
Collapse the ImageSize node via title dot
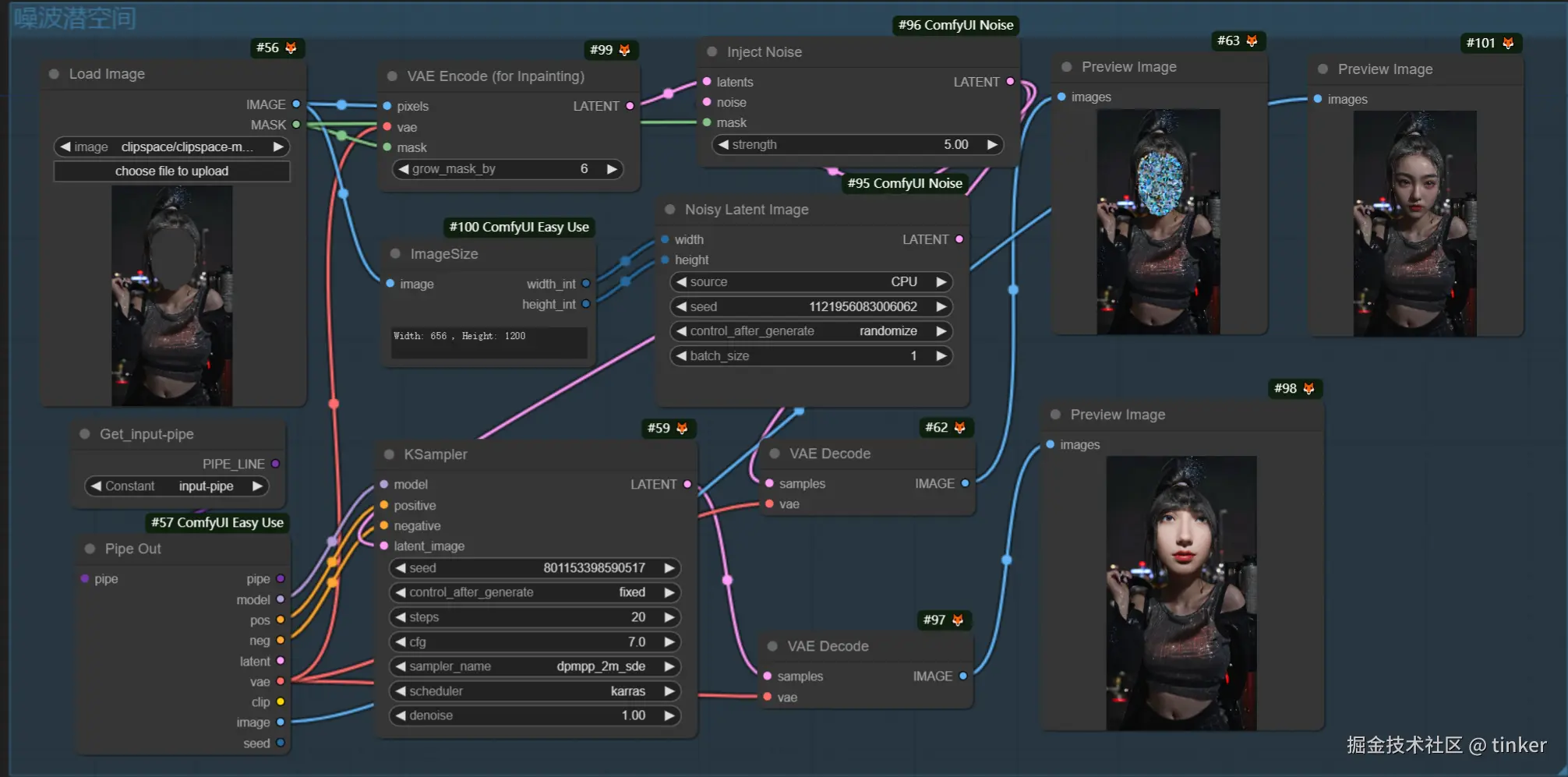click(x=395, y=253)
